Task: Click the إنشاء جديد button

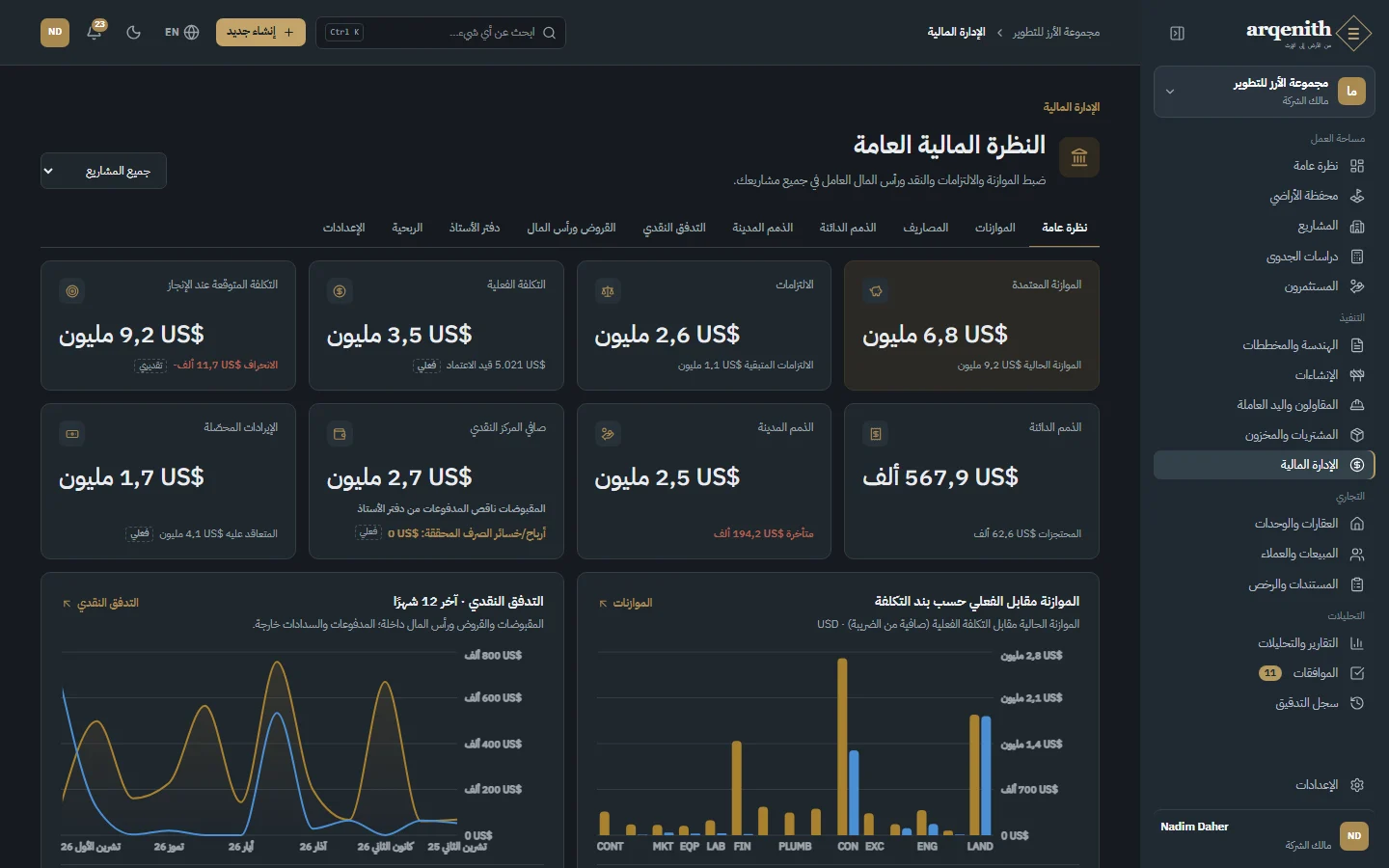Action: coord(260,32)
